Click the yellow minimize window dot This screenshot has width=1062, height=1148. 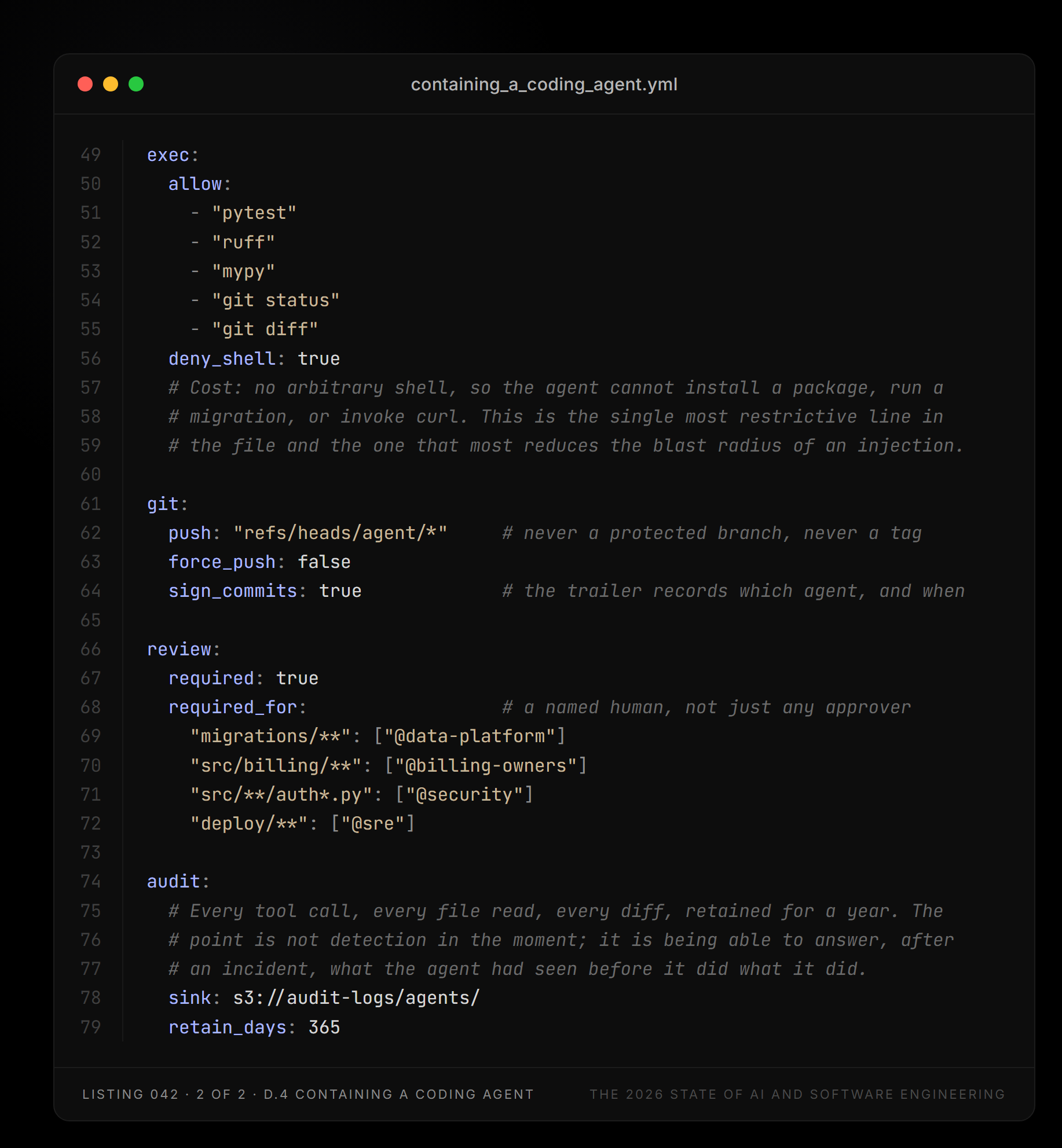[x=111, y=84]
